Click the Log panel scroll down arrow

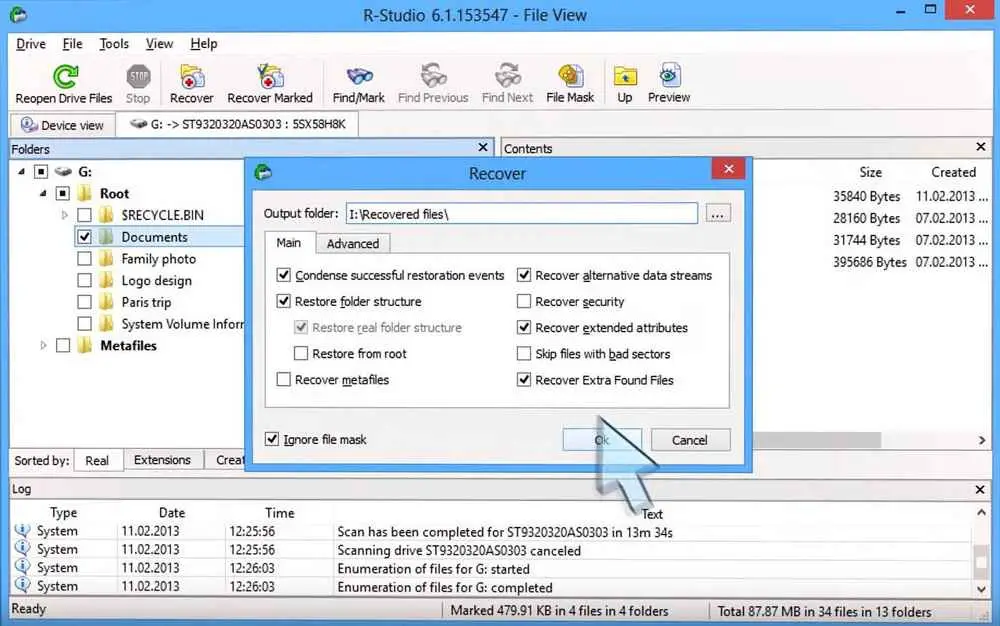[981, 589]
